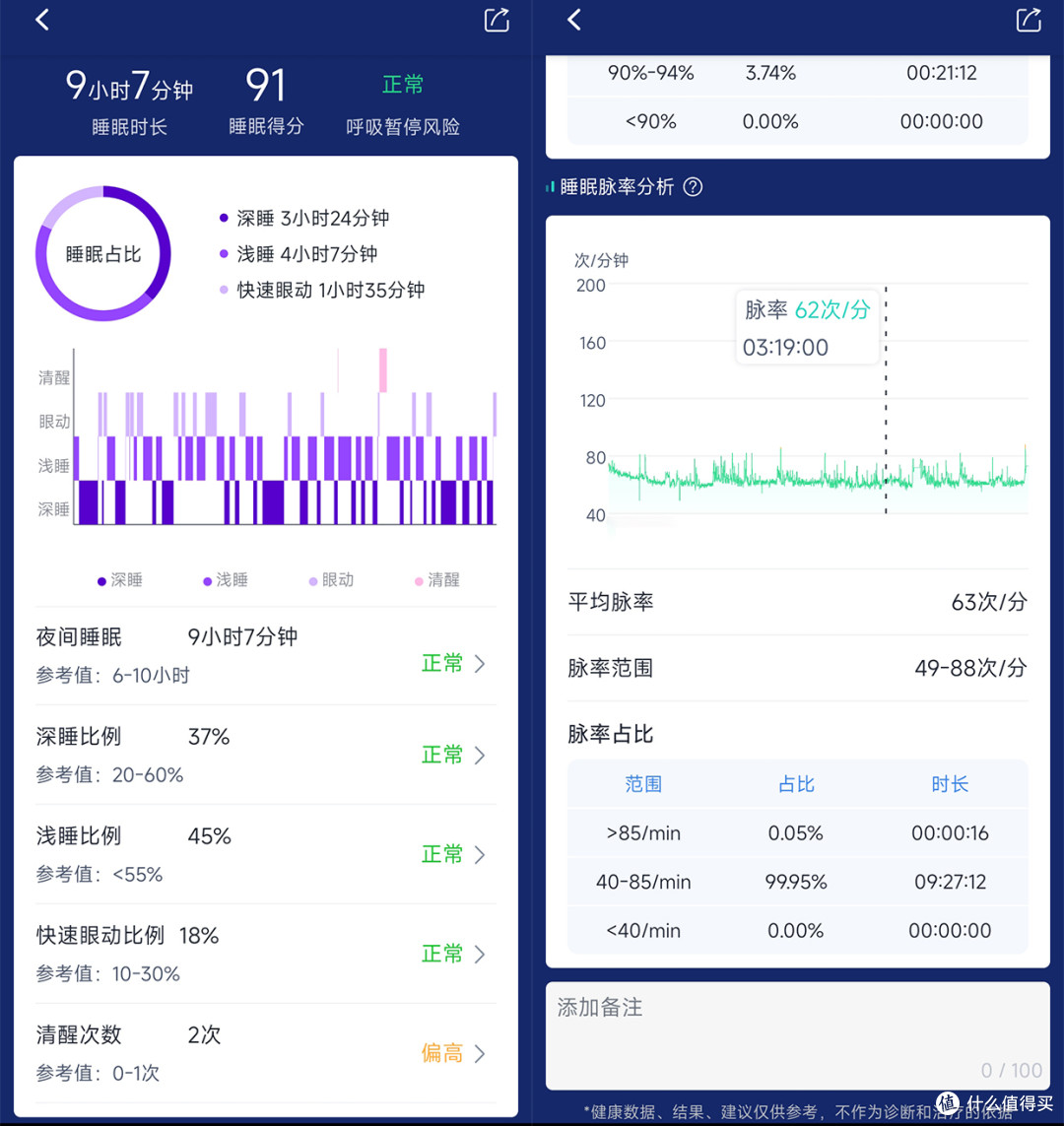Viewport: 1064px width, 1126px height.
Task: Expand 深睡比例 details chevron
Action: coord(480,755)
